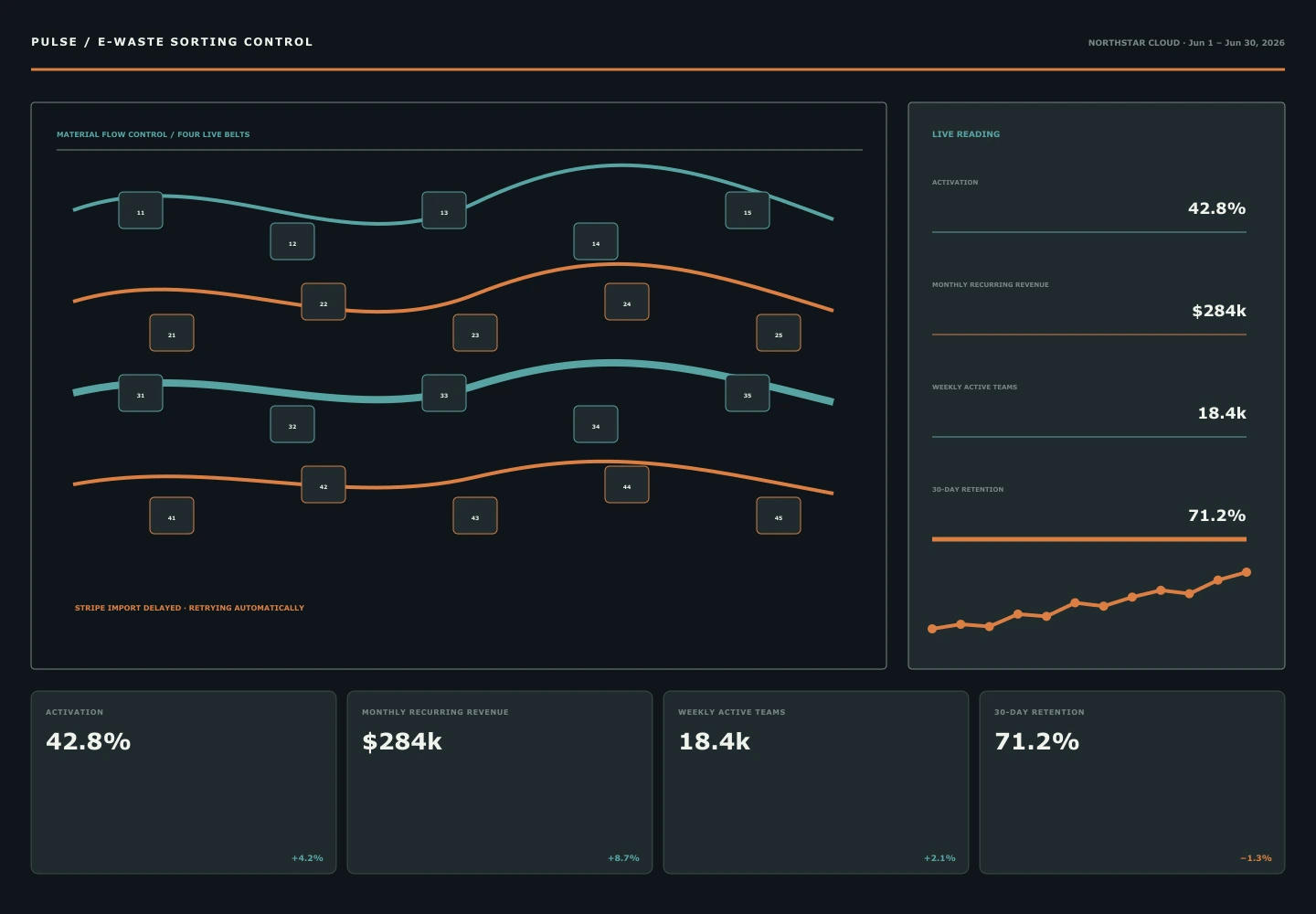The image size is (1316, 914).
Task: Choose node 15 on the top belt
Action: click(x=748, y=210)
